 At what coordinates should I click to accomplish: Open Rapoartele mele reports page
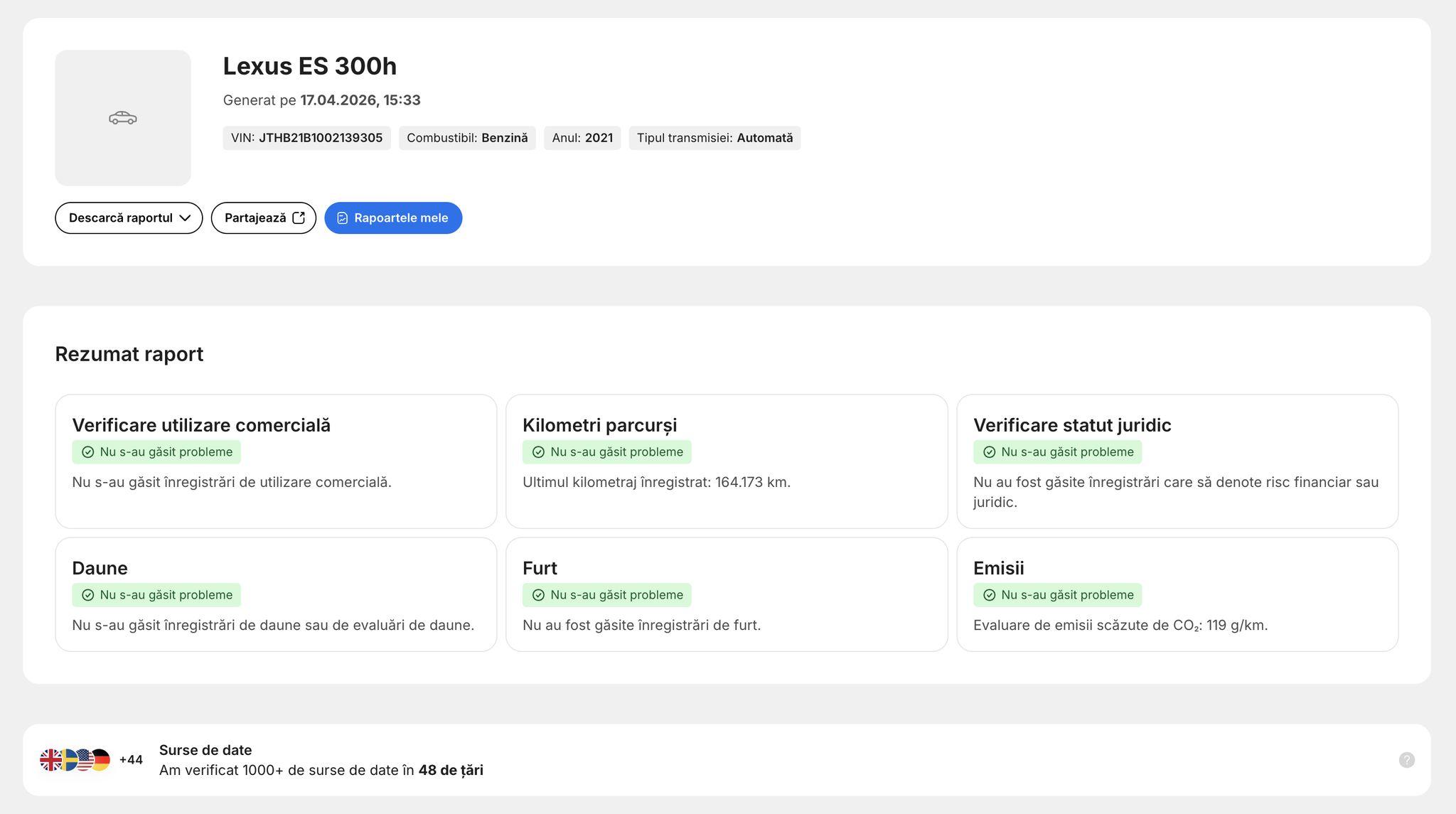click(x=393, y=218)
